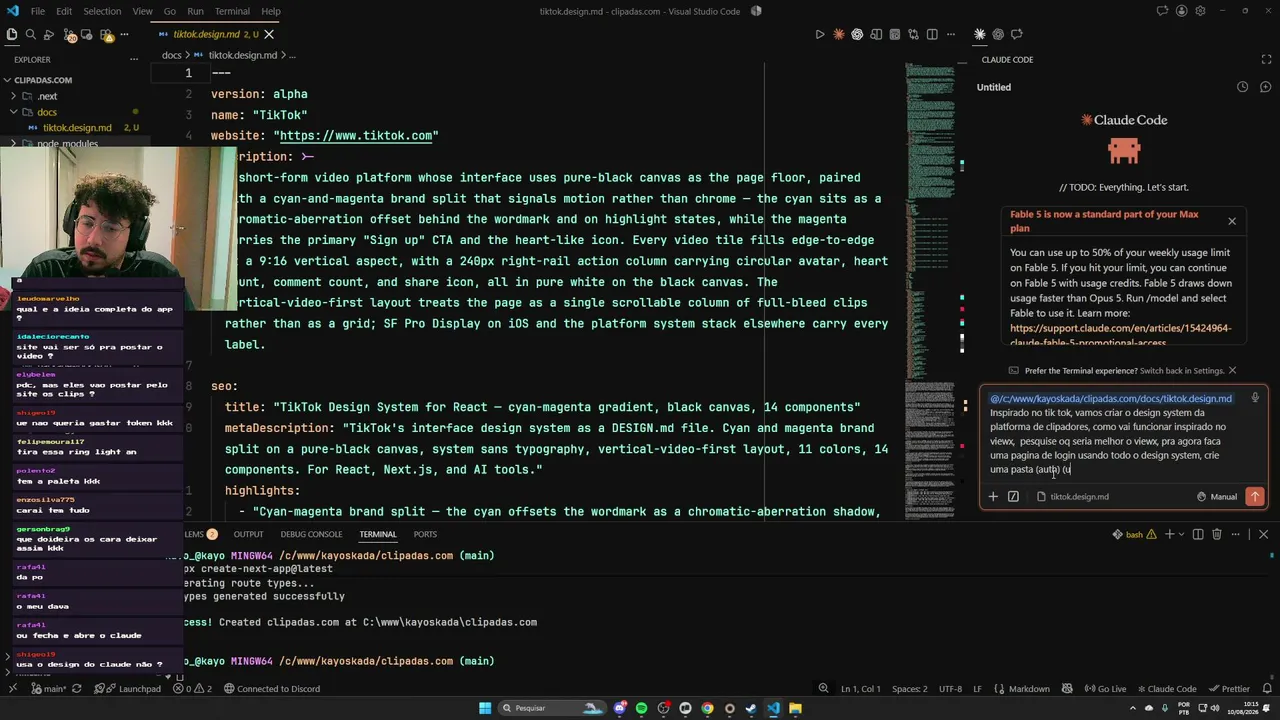Click into the Claude Code prompt text

[x=1110, y=434]
